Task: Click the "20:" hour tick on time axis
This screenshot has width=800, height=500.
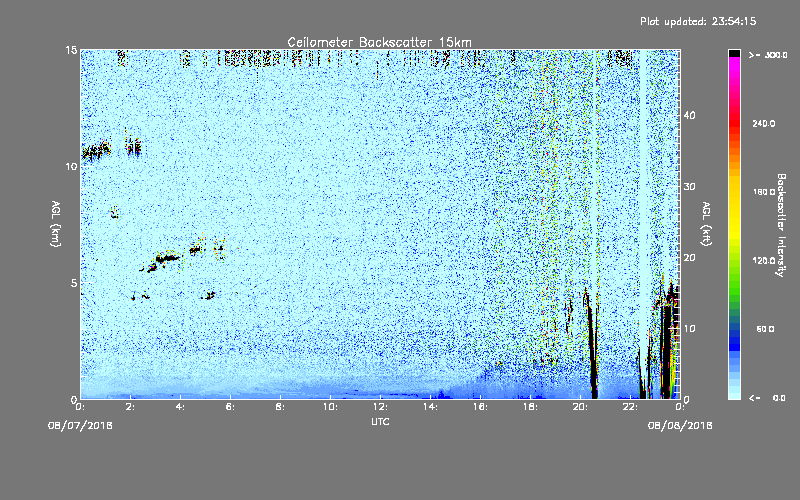Action: point(580,407)
